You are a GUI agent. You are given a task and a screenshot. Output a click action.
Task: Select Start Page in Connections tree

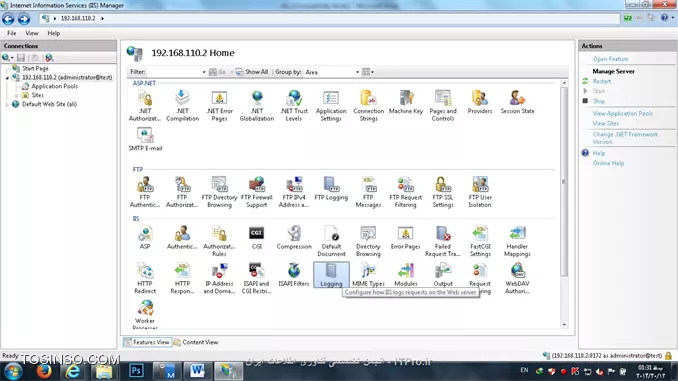click(x=35, y=68)
